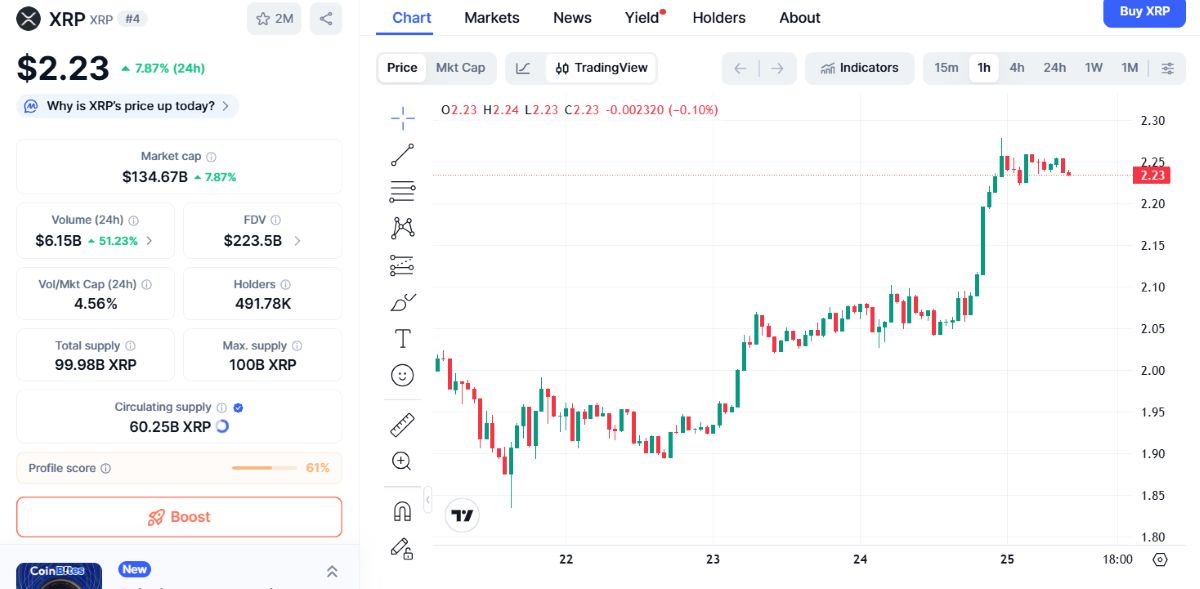The height and width of the screenshot is (589, 1200).
Task: Redo the chart action
Action: tap(777, 68)
